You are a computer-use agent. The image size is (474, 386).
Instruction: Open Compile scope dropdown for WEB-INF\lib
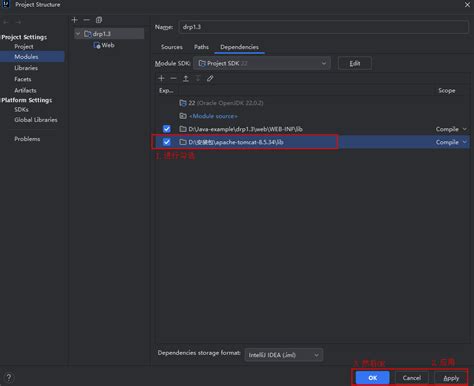pyautogui.click(x=451, y=129)
